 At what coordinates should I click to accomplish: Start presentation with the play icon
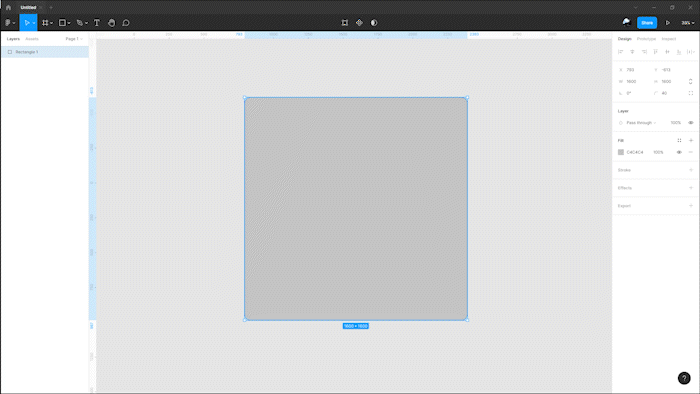tap(668, 23)
